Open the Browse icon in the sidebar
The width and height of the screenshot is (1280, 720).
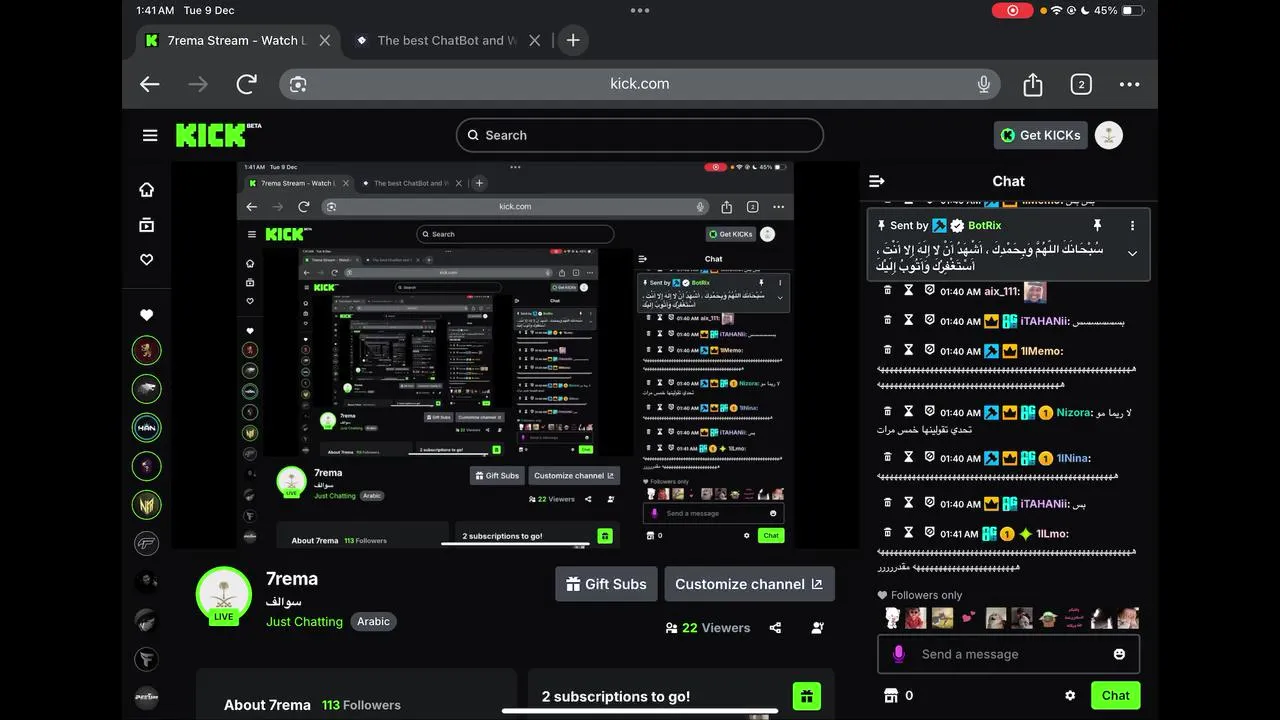coord(147,225)
